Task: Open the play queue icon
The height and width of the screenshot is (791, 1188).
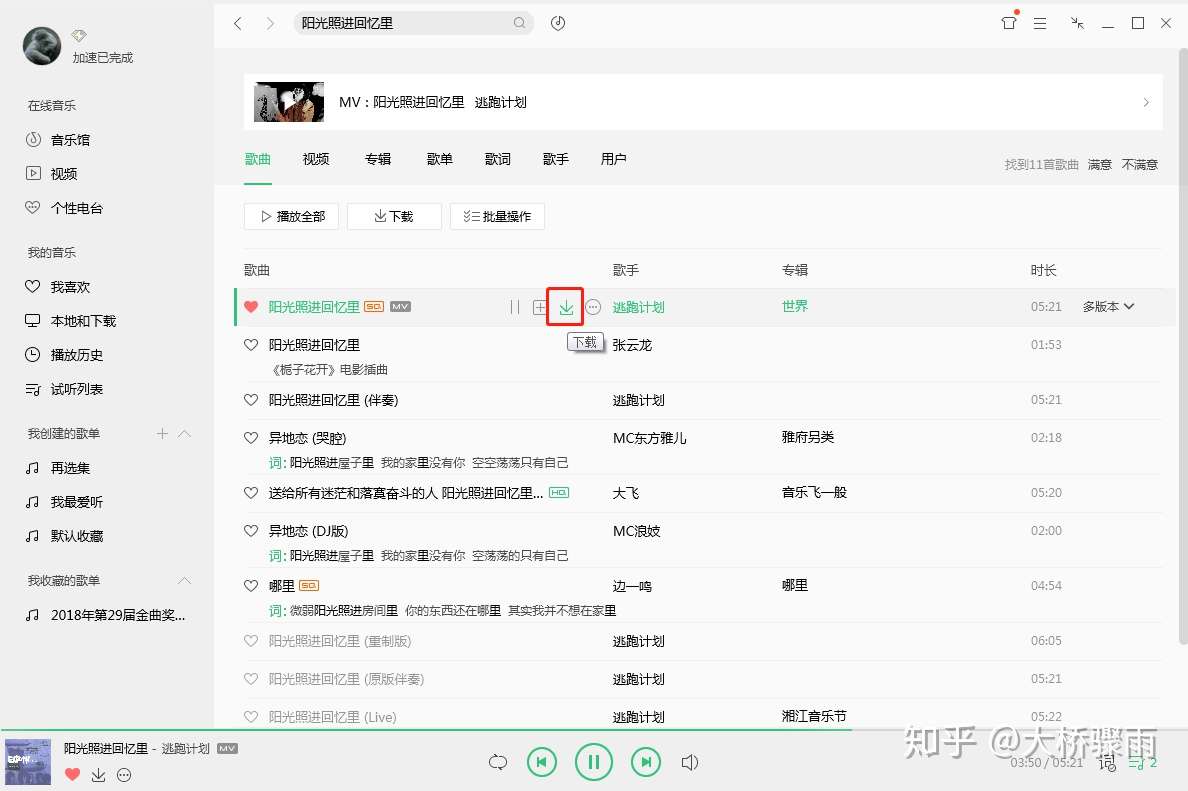Action: click(1143, 763)
